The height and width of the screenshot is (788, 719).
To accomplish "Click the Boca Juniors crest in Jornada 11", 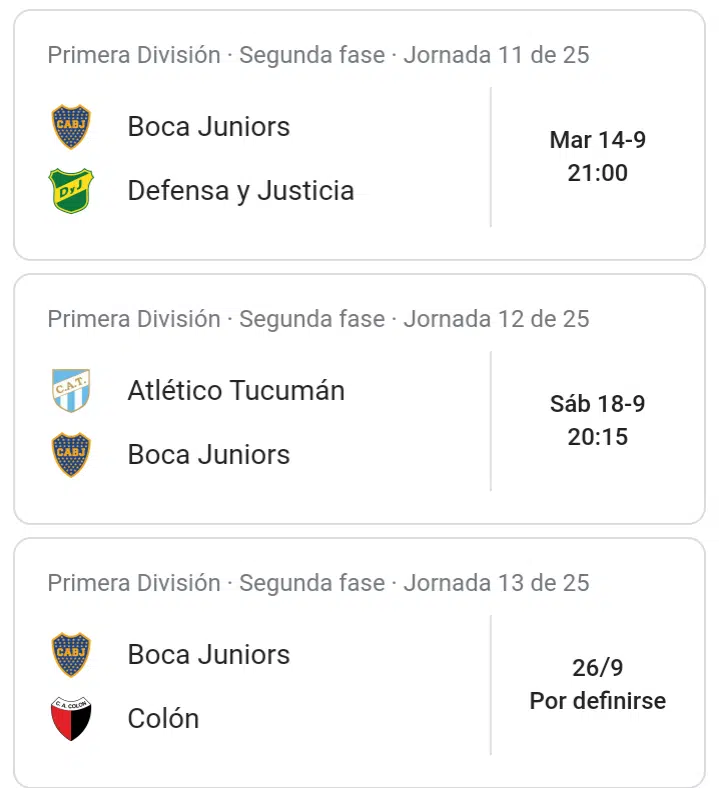I will 71,127.
